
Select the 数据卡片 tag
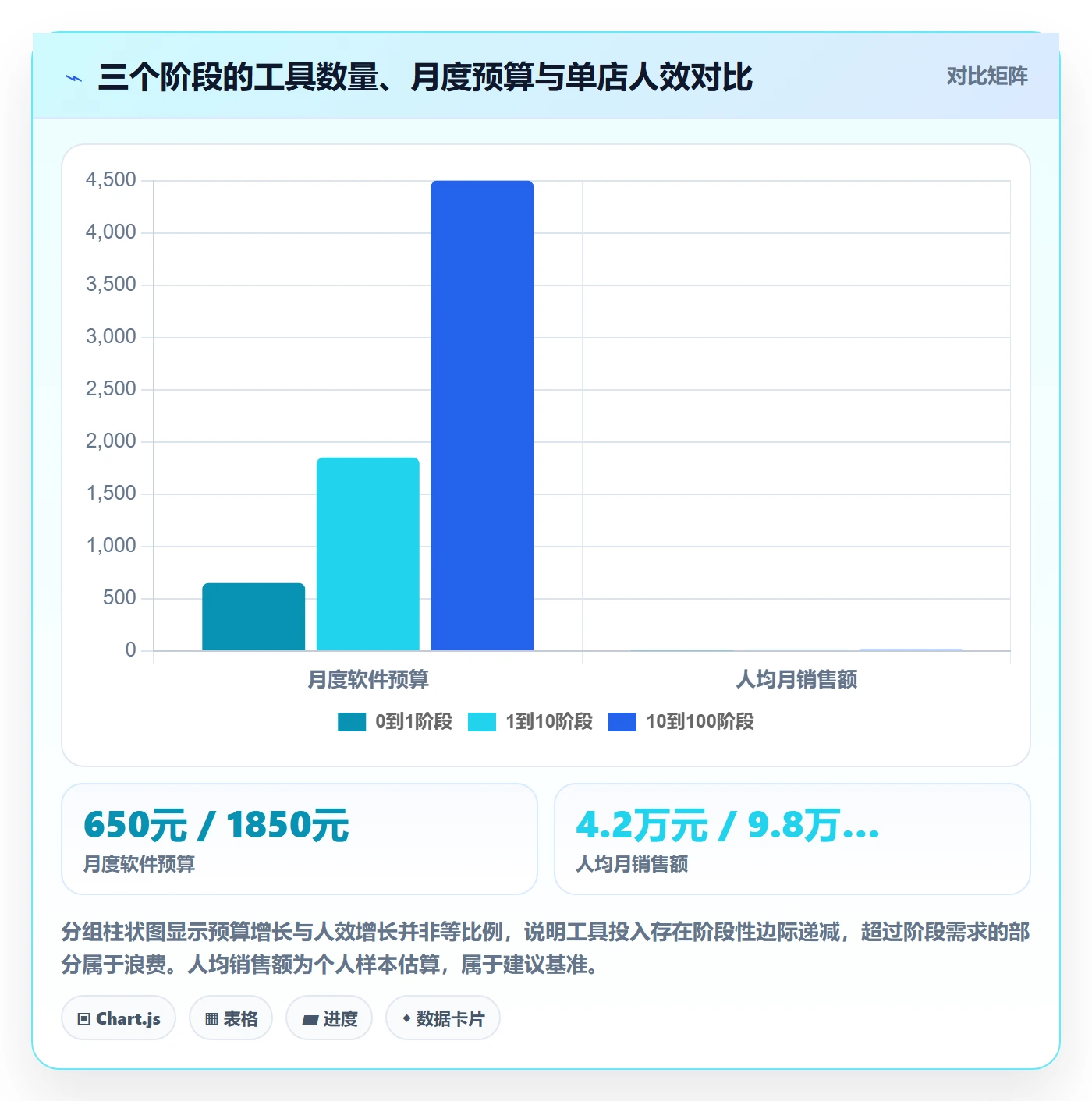pos(443,1018)
